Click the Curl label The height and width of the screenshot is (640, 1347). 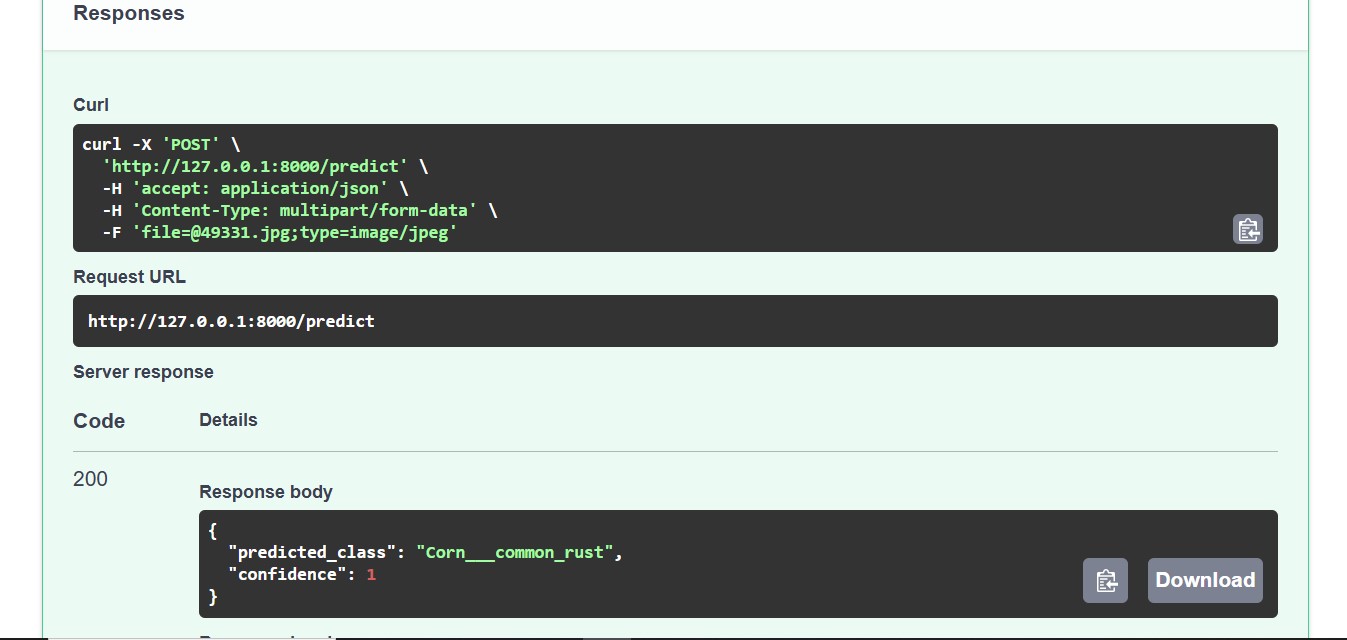[x=91, y=105]
